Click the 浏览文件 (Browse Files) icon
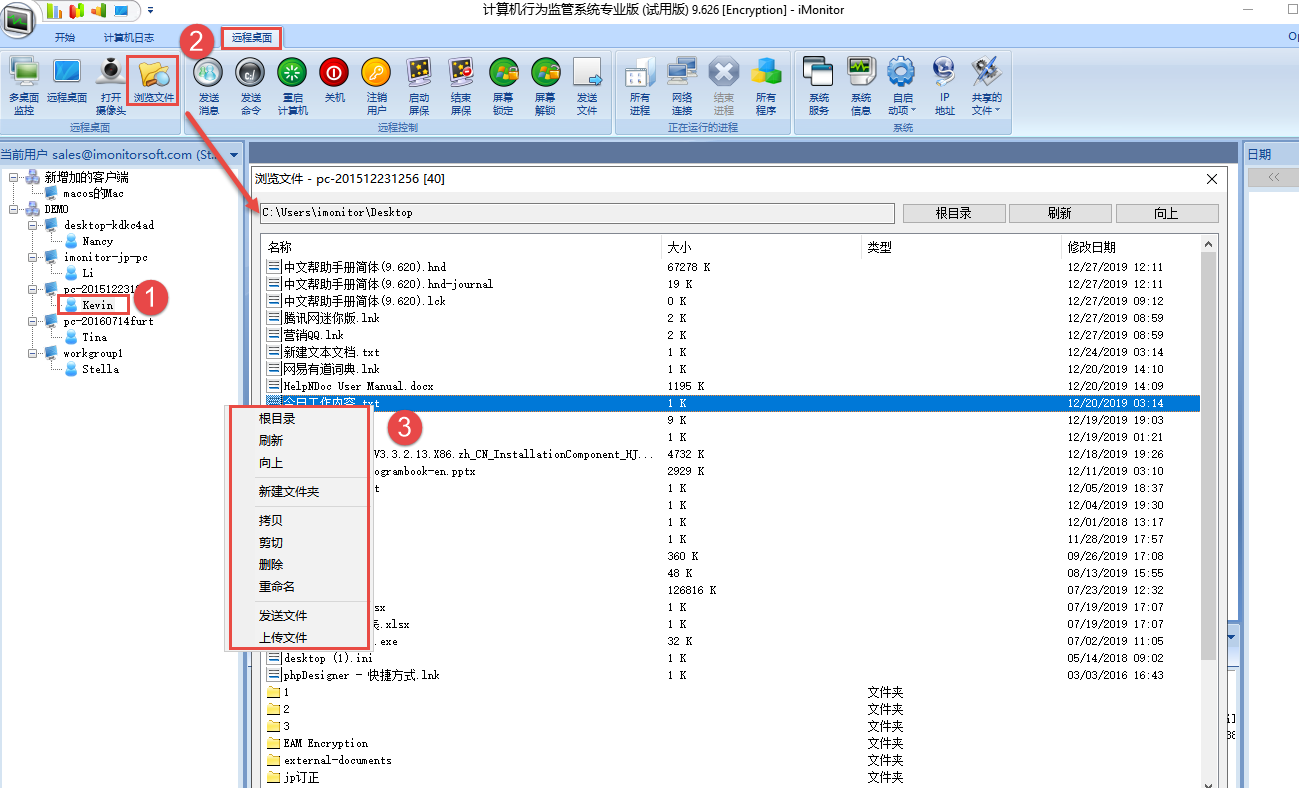The height and width of the screenshot is (788, 1299). point(153,84)
